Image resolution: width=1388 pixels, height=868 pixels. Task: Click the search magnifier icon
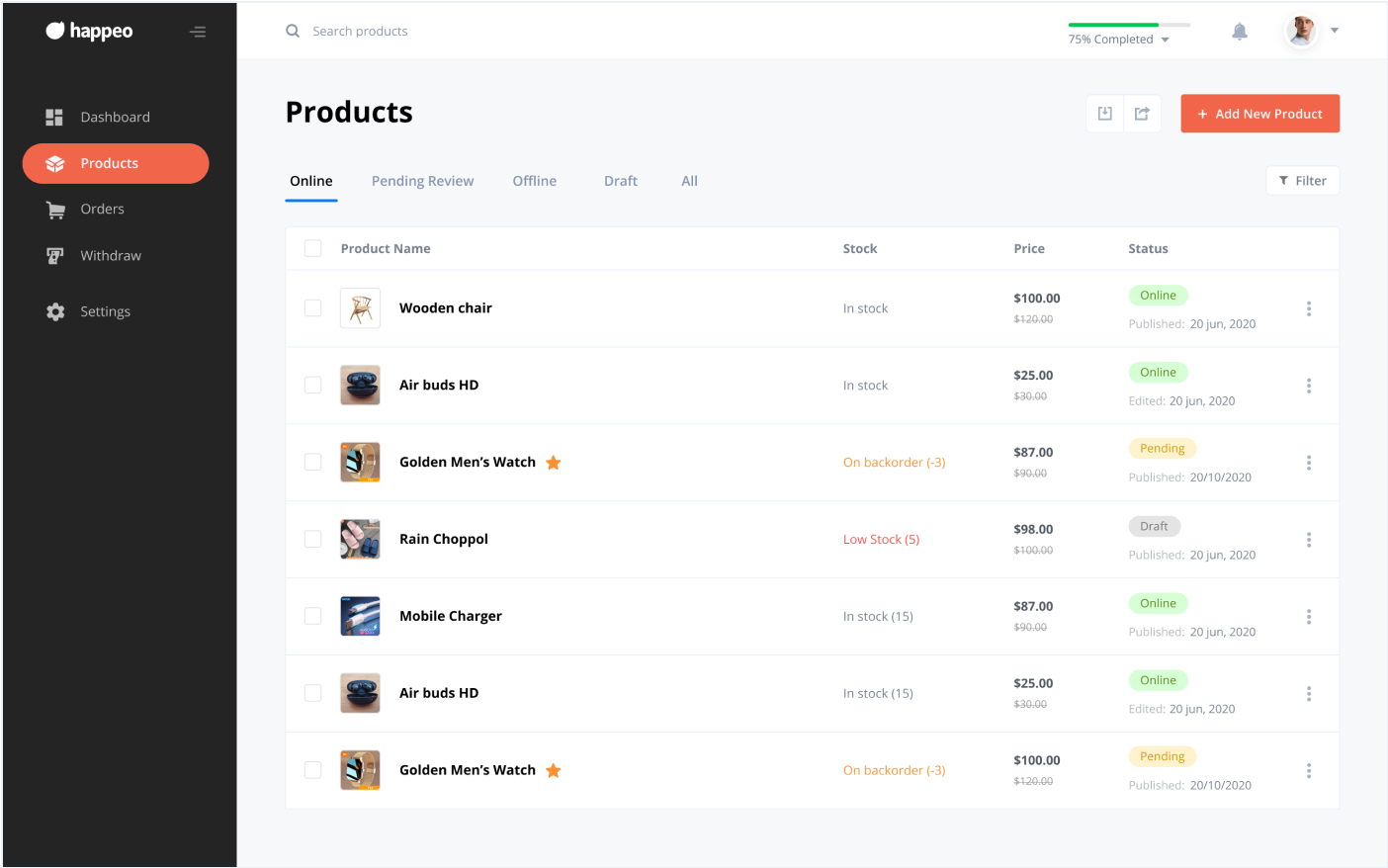[x=292, y=31]
